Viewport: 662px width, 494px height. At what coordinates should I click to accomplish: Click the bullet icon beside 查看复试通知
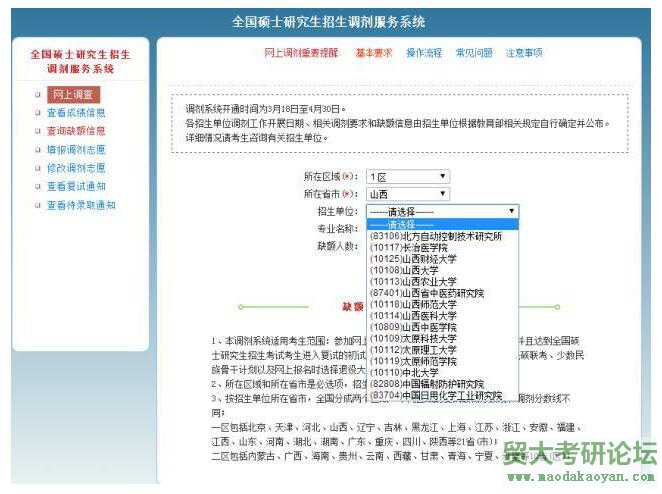pos(38,186)
